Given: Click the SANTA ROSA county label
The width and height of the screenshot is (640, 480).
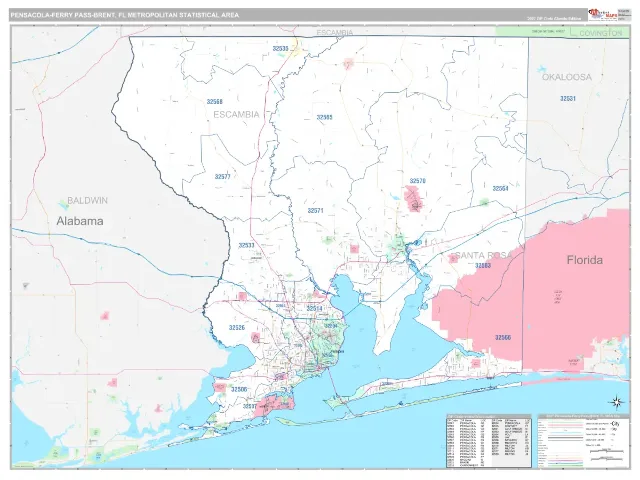Looking at the screenshot, I should (483, 256).
